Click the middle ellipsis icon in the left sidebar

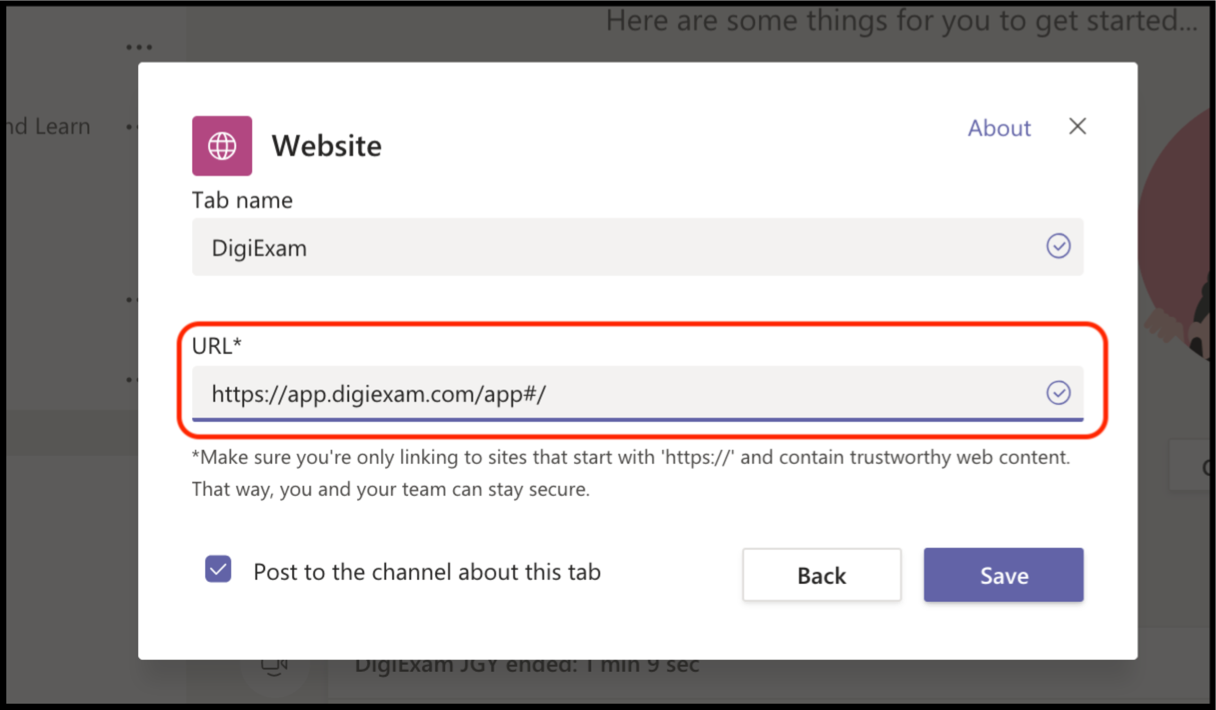131,299
